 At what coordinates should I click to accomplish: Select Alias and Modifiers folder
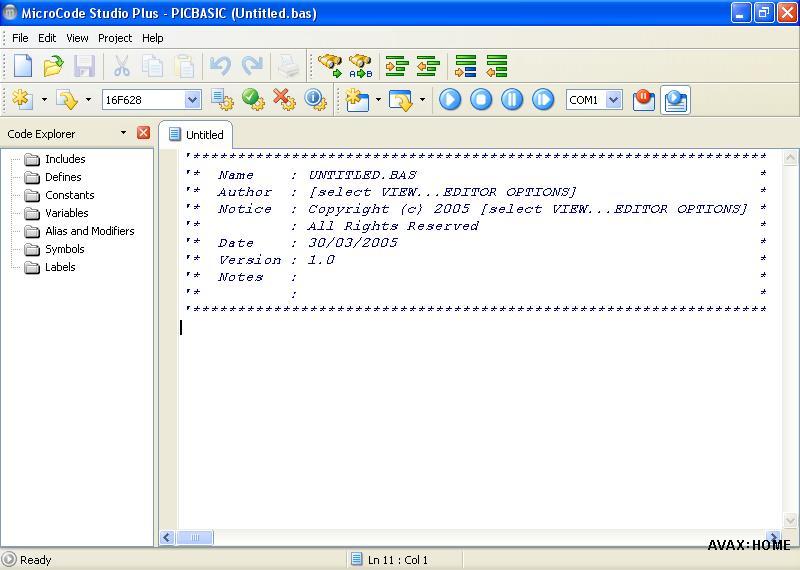pos(89,231)
